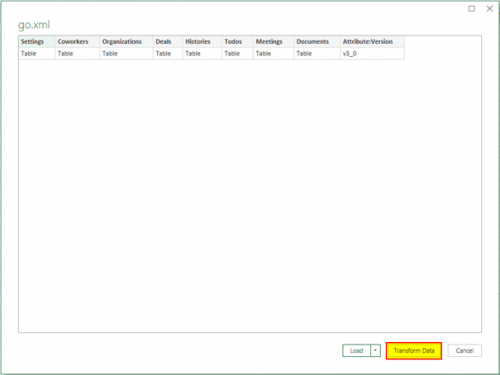
Task: Click the Table cell under Deals
Action: [x=168, y=54]
